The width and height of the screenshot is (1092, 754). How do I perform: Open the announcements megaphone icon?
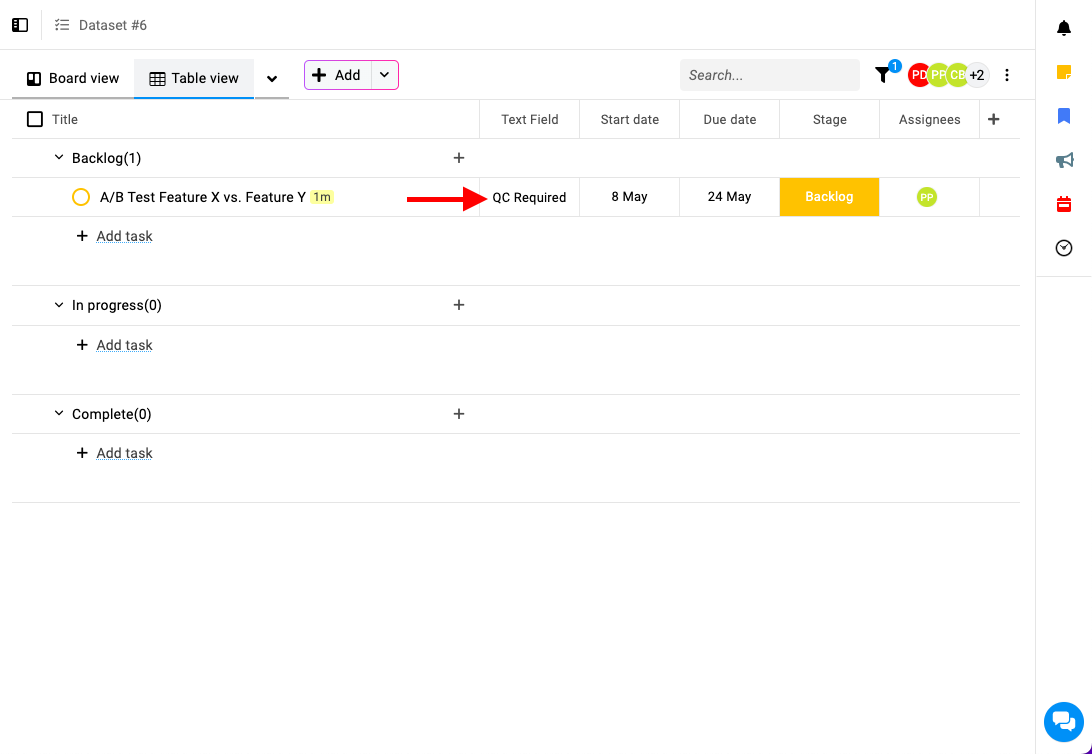click(x=1064, y=160)
